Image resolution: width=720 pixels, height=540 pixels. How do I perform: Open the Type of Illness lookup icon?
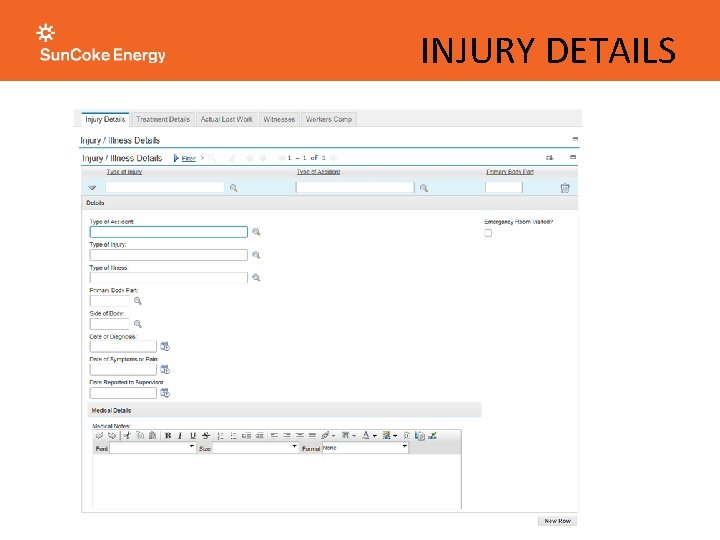(x=256, y=277)
